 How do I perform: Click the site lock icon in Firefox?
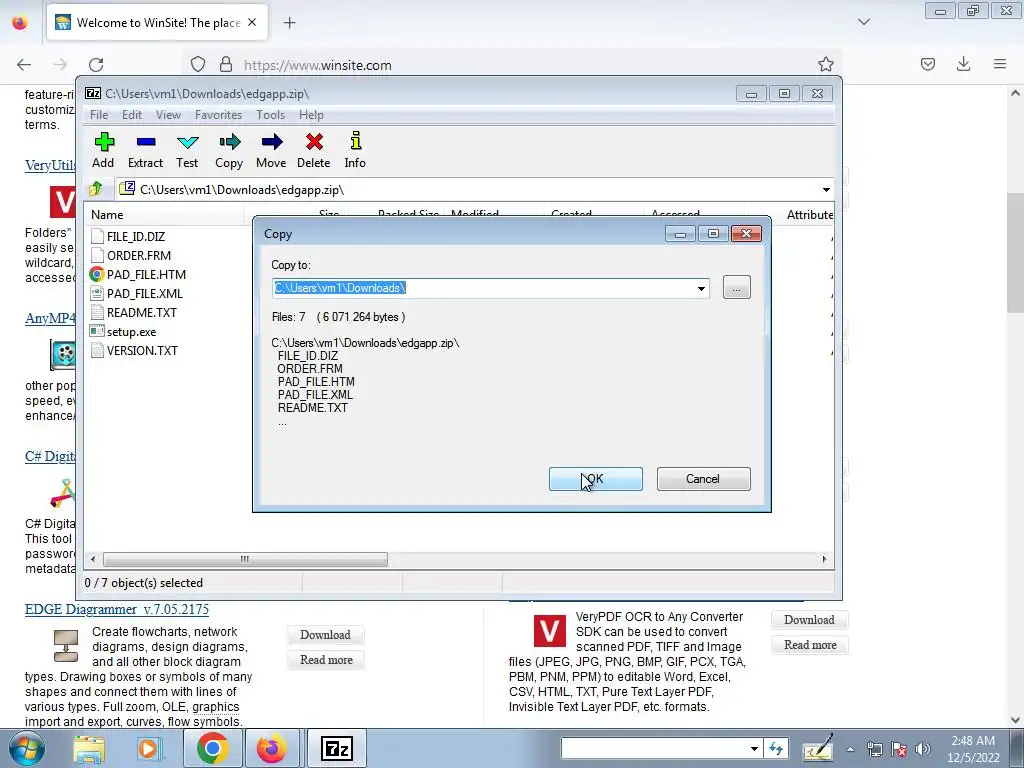(226, 65)
